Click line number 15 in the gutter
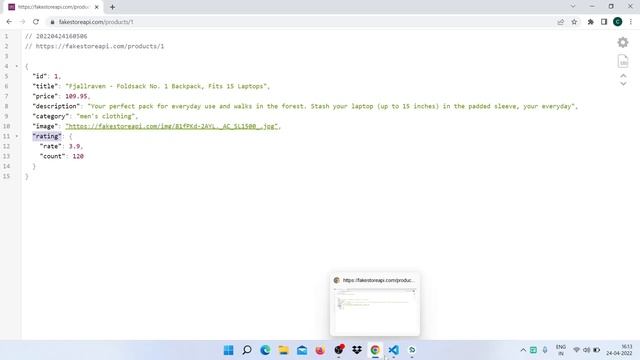Image resolution: width=640 pixels, height=360 pixels. [x=6, y=176]
